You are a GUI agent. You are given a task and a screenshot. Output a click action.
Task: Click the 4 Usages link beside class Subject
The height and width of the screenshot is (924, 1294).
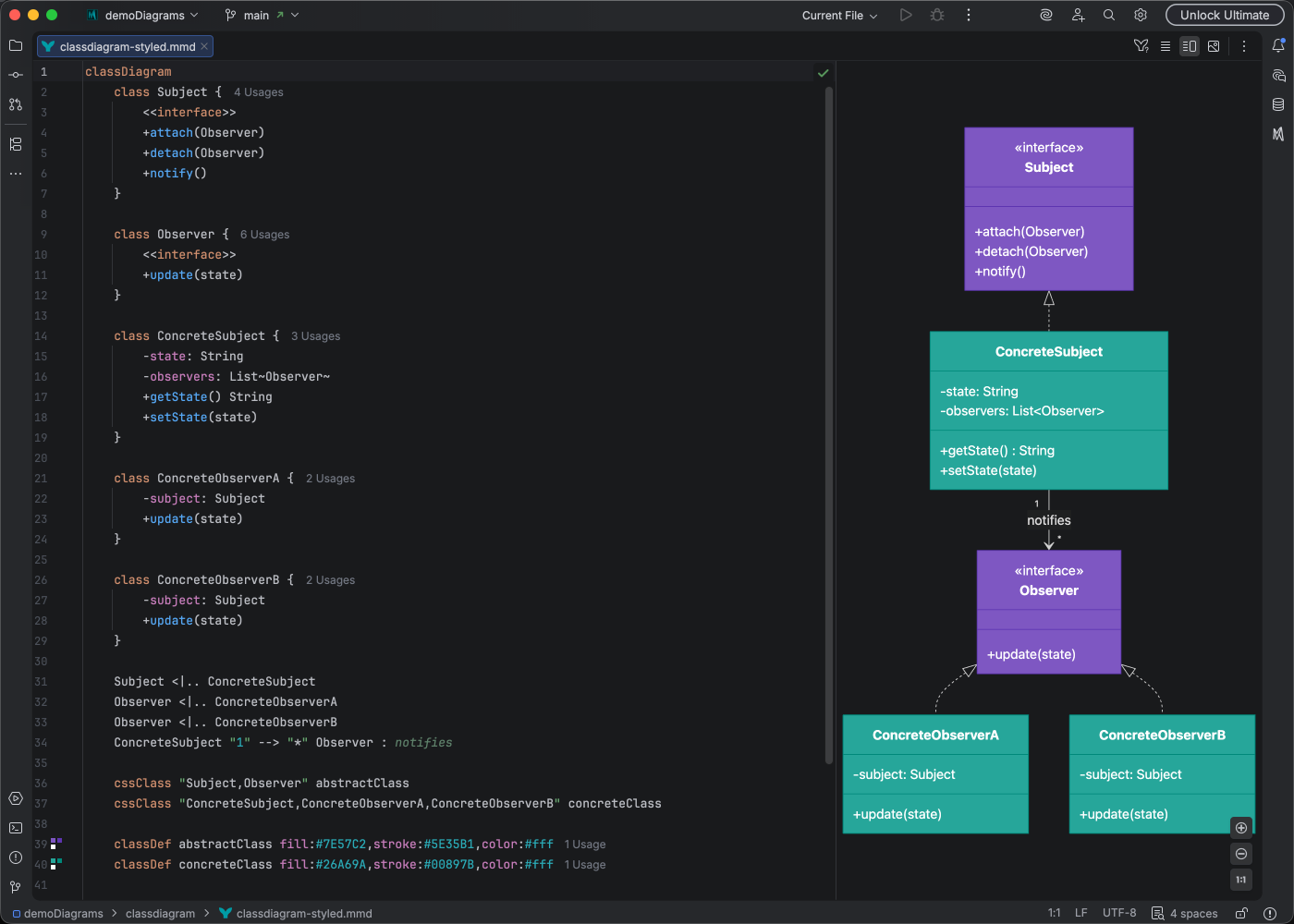click(258, 91)
